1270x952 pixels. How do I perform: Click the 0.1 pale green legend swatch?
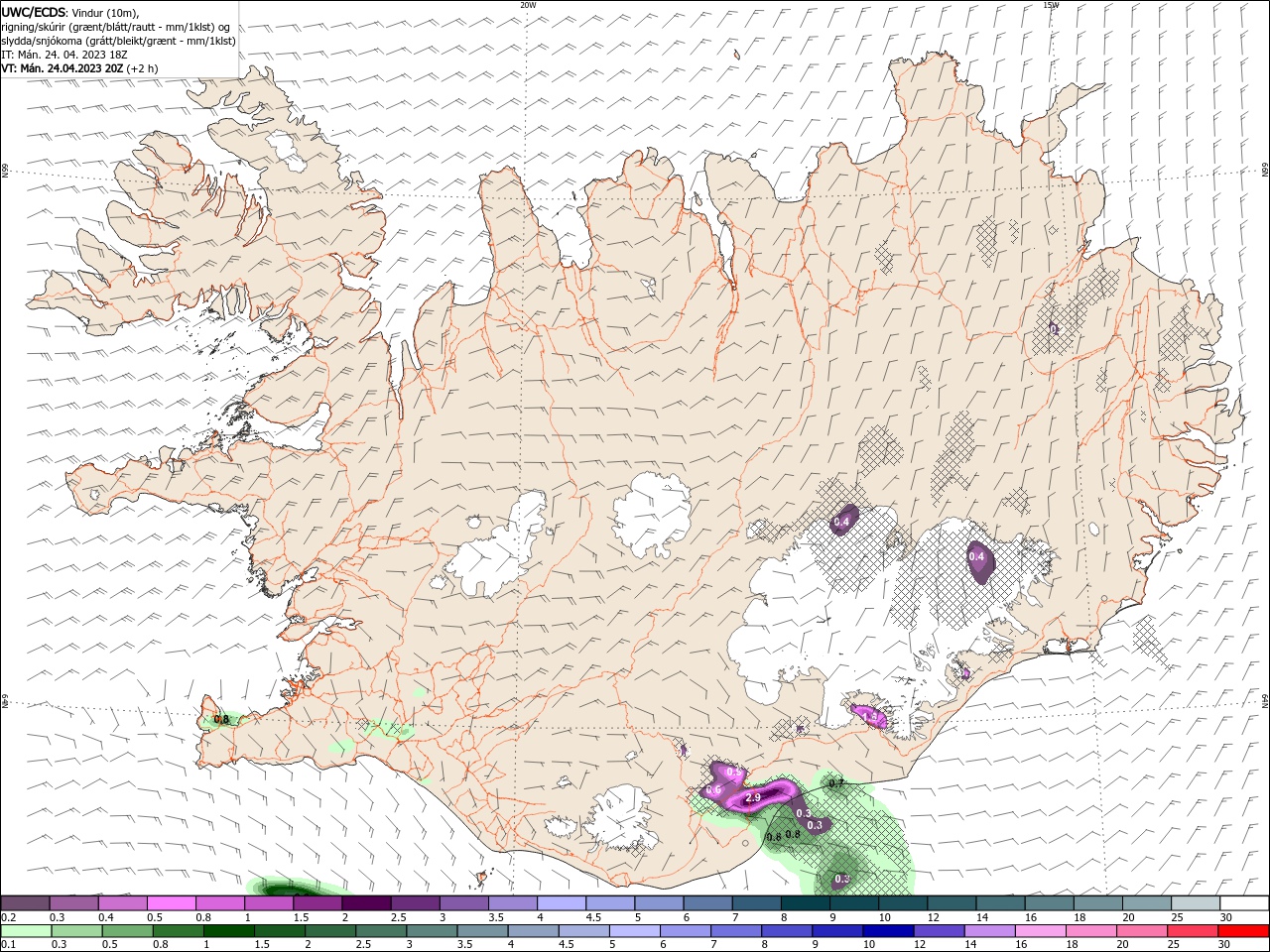(26, 931)
